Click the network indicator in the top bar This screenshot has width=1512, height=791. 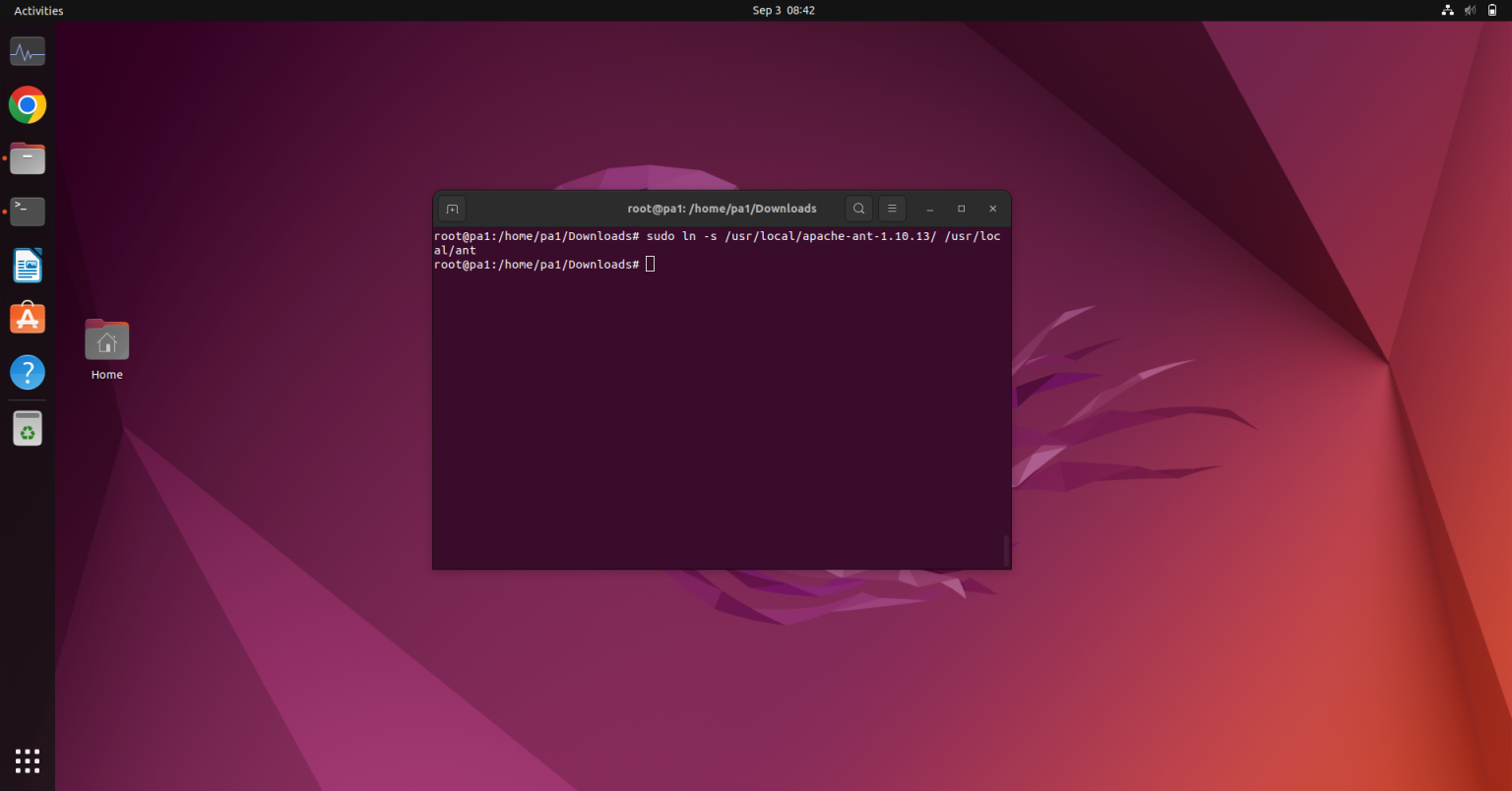1447,10
